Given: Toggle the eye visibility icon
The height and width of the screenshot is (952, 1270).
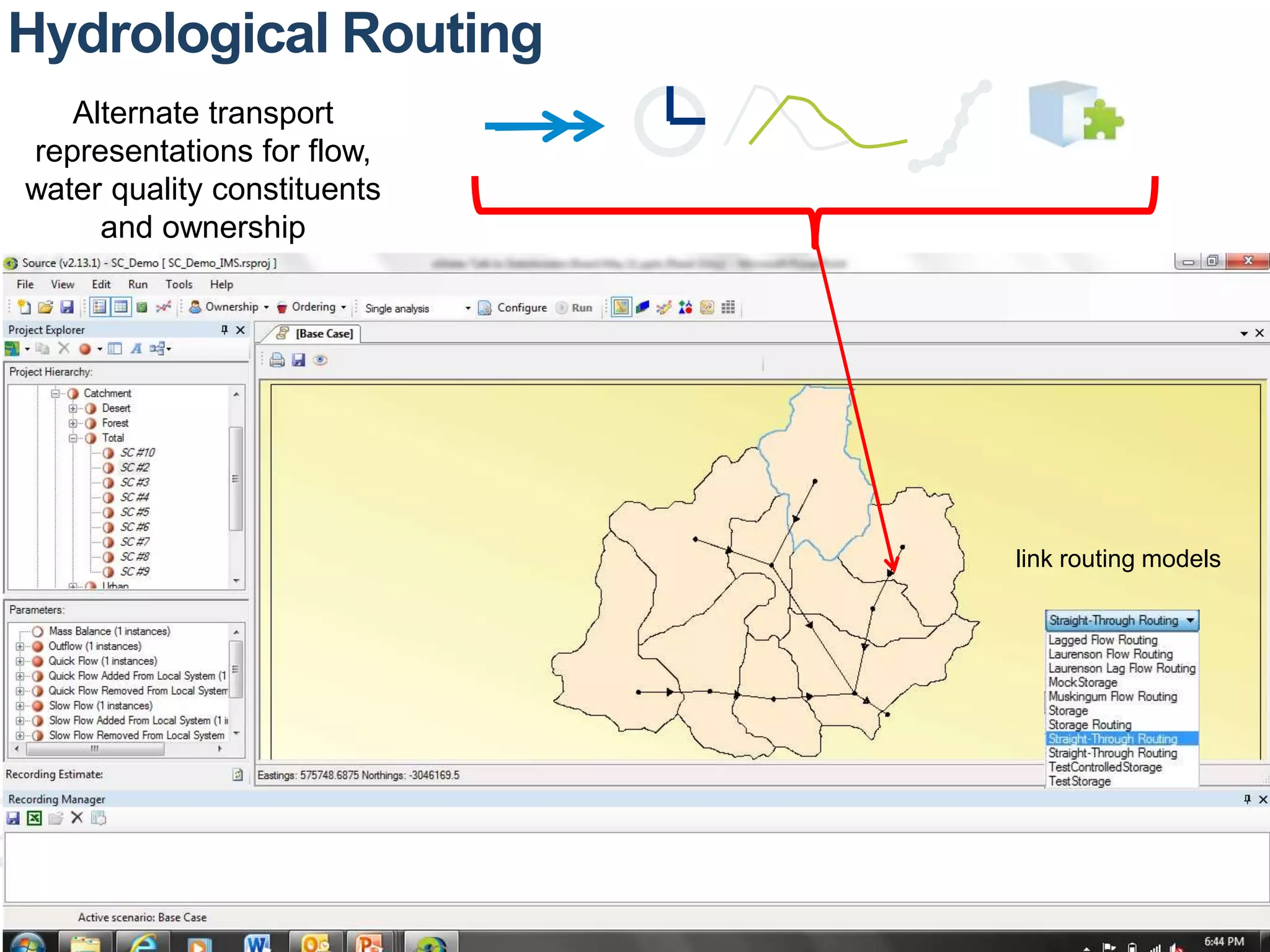Looking at the screenshot, I should click(x=321, y=360).
